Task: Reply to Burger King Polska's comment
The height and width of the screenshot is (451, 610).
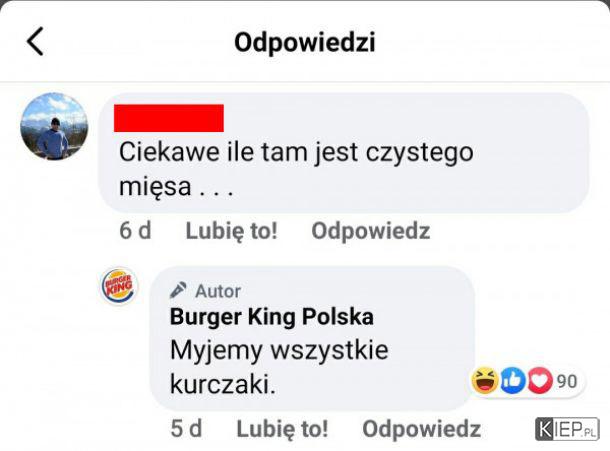Action: click(422, 429)
